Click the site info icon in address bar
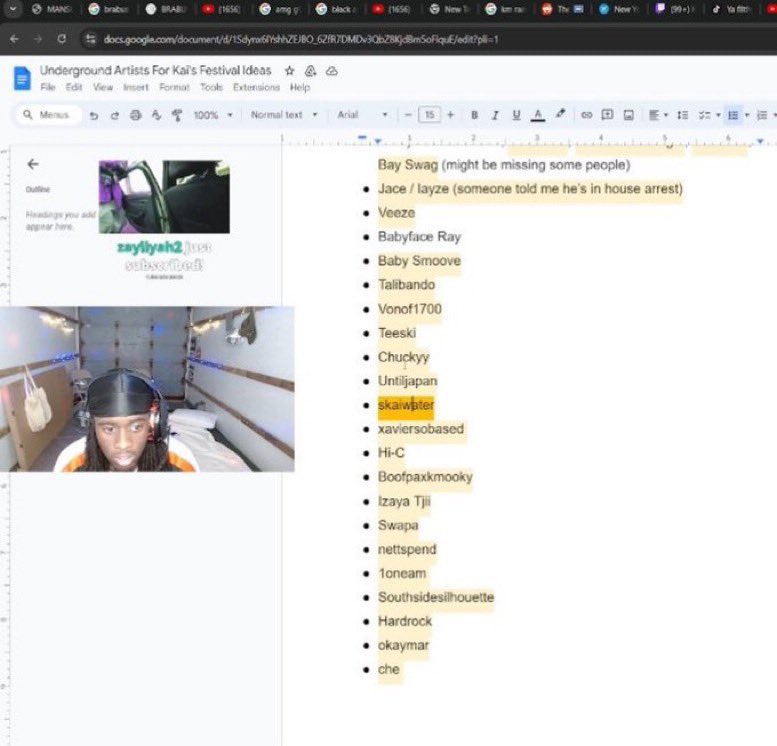The height and width of the screenshot is (746, 777). coord(90,39)
